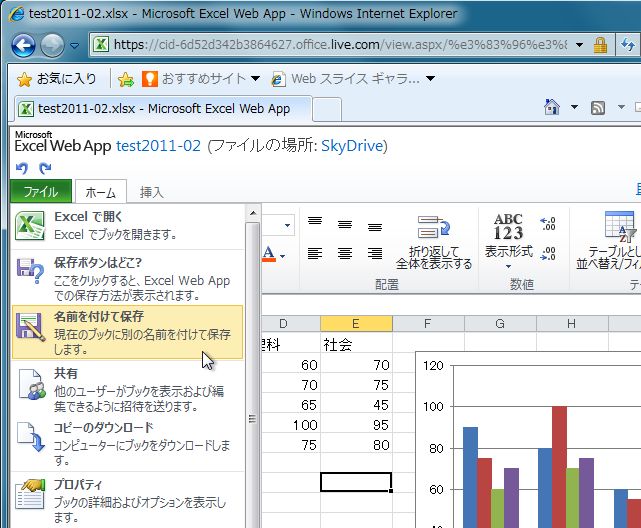The height and width of the screenshot is (528, 641).
Task: Open the test2011-02 file name link
Action: (159, 146)
